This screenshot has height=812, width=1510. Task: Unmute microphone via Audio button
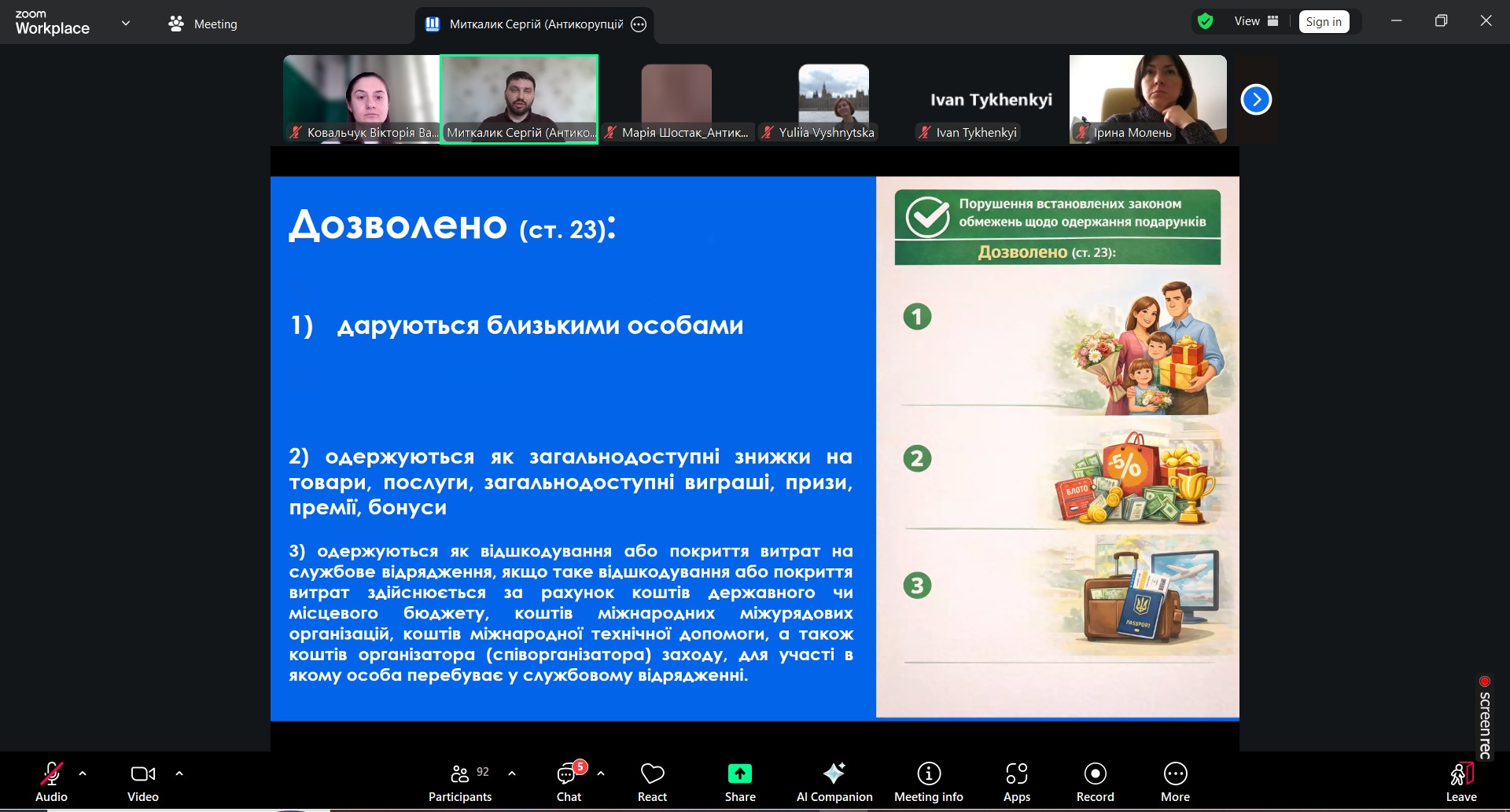[x=51, y=782]
